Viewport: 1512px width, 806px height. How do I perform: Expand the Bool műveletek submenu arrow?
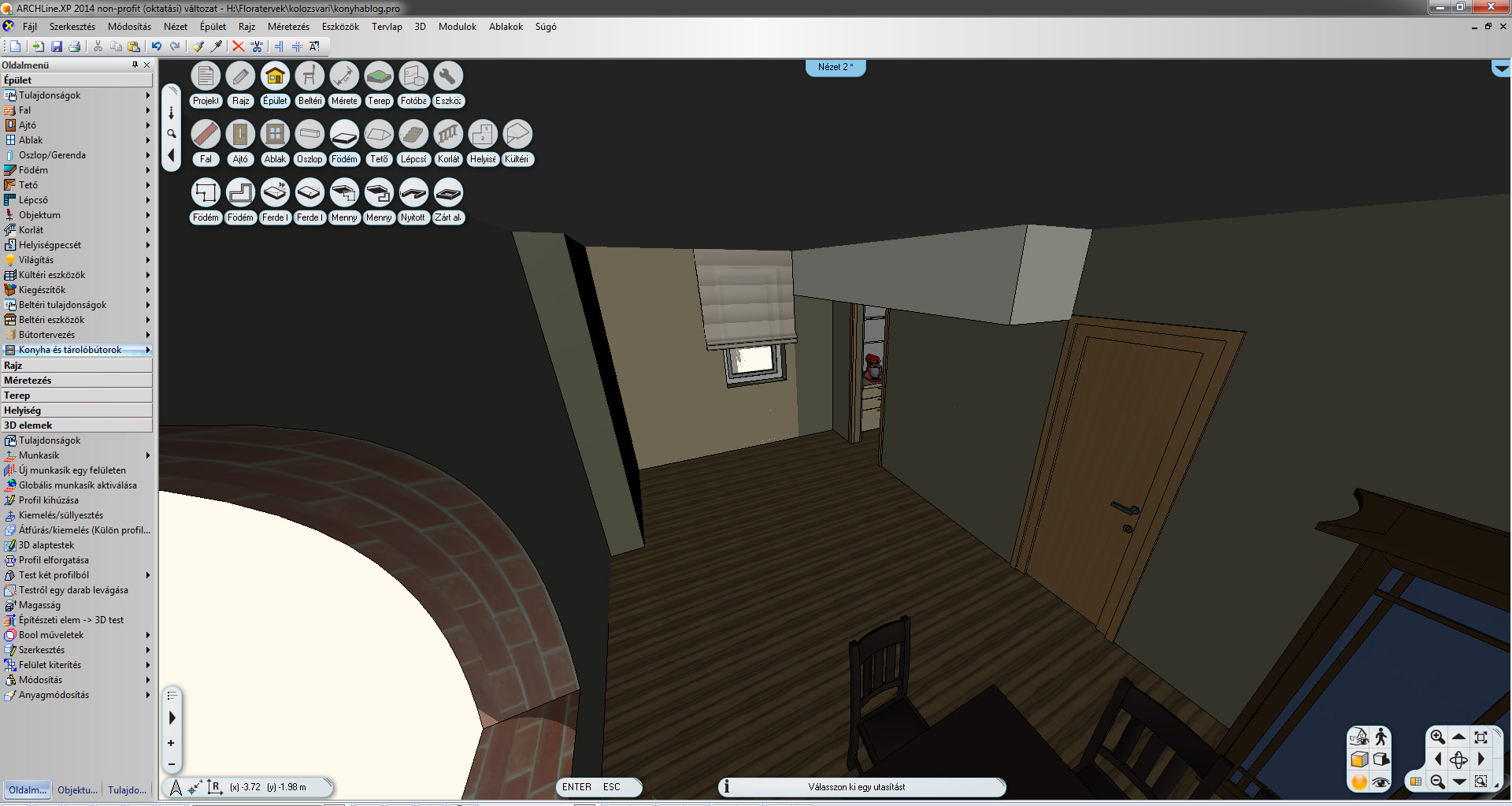pyautogui.click(x=147, y=635)
